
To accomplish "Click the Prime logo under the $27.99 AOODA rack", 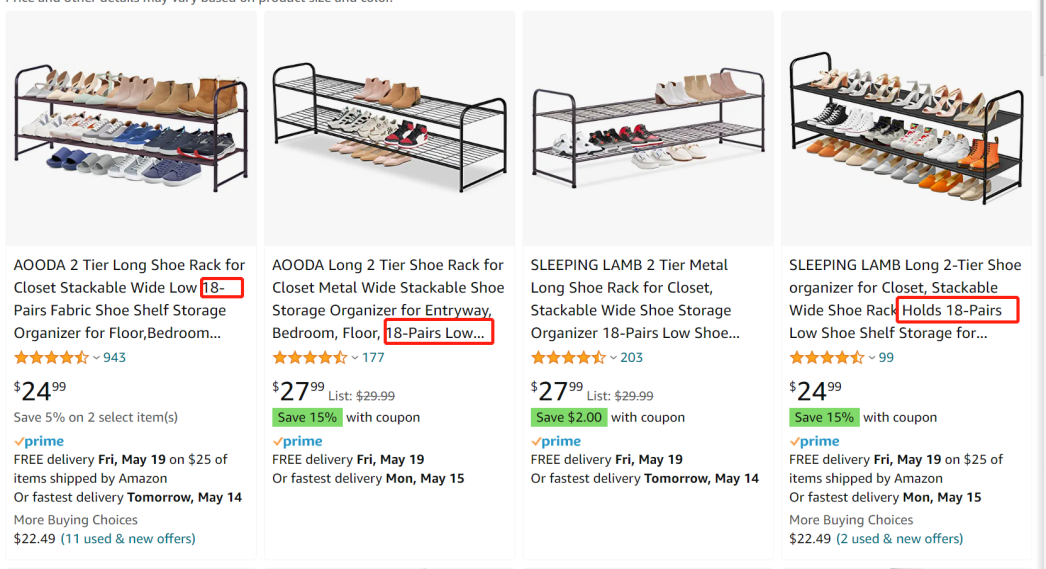I will click(x=297, y=441).
